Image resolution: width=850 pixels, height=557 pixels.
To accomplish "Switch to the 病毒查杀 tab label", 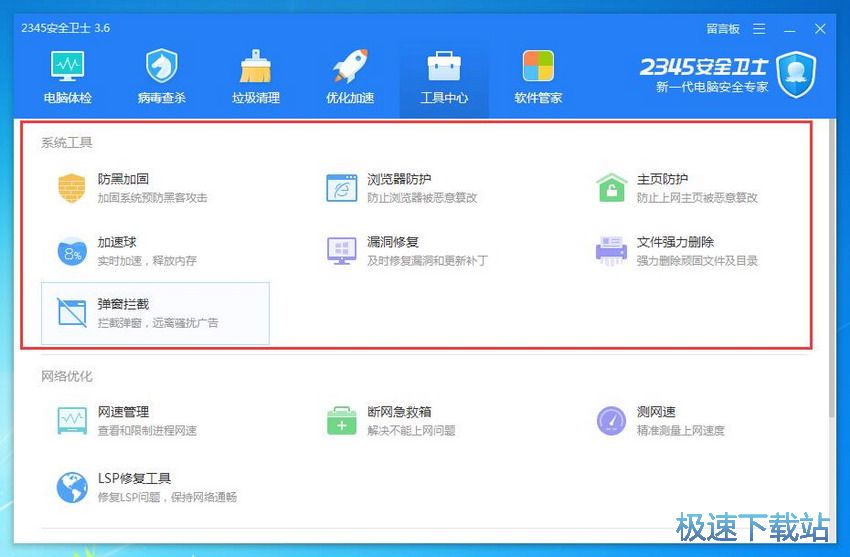I will pos(162,98).
